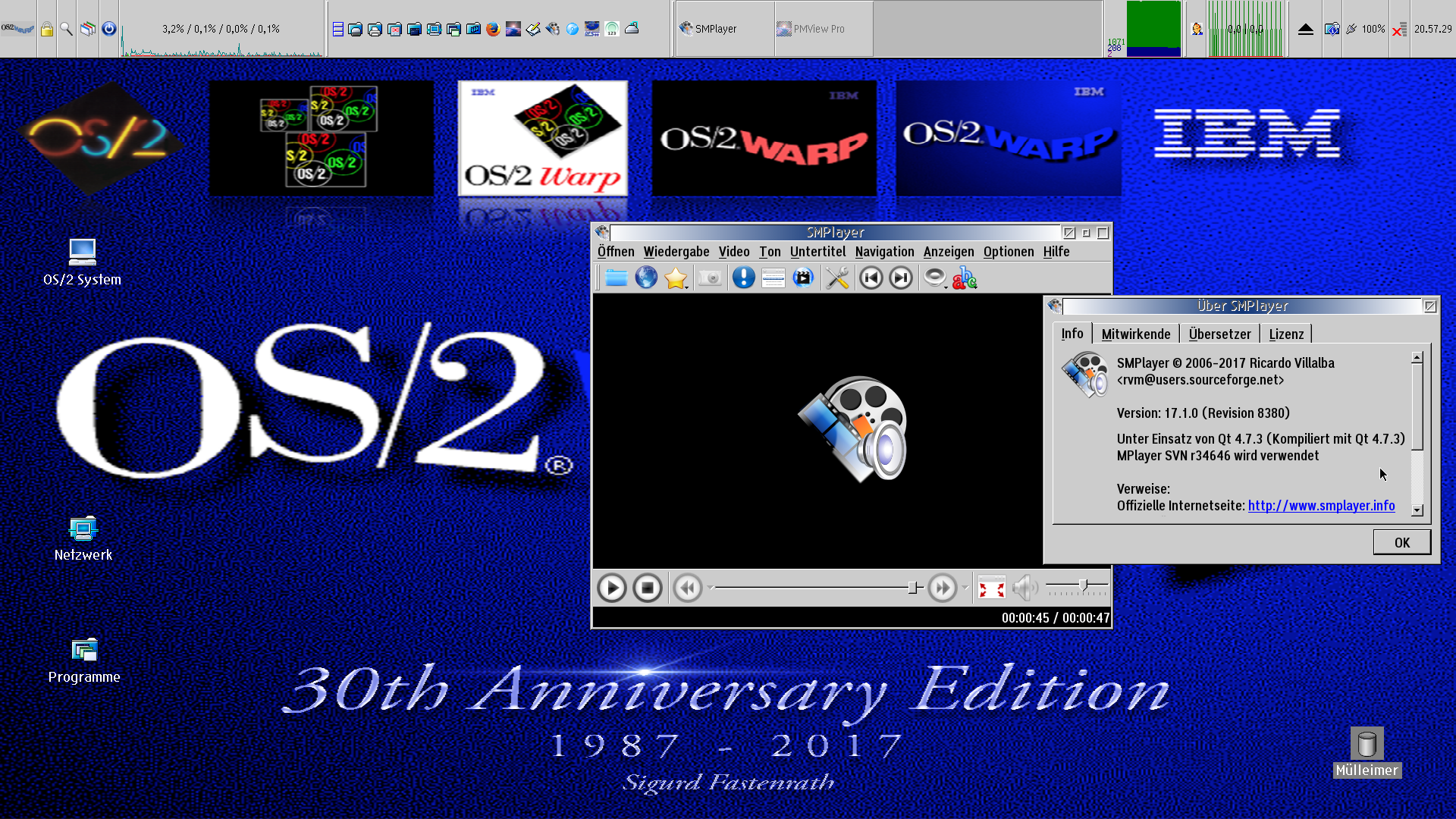Image resolution: width=1456 pixels, height=819 pixels.
Task: Take a screenshot with the camera icon
Action: [x=711, y=278]
